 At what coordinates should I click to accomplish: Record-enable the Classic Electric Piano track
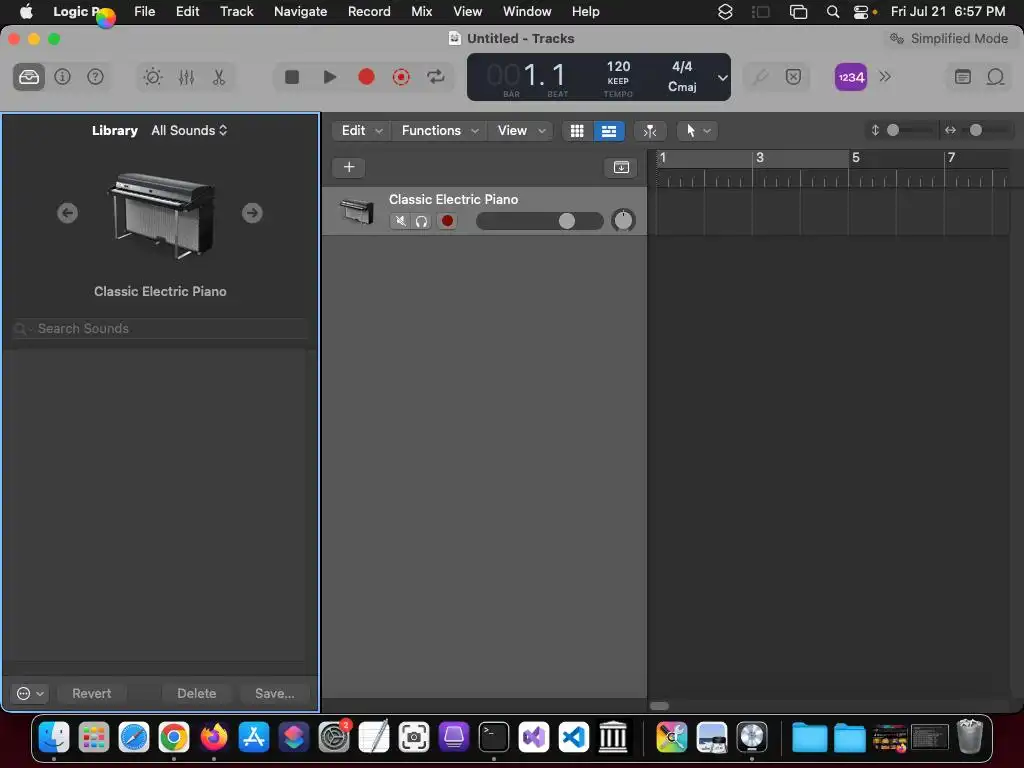coord(447,221)
